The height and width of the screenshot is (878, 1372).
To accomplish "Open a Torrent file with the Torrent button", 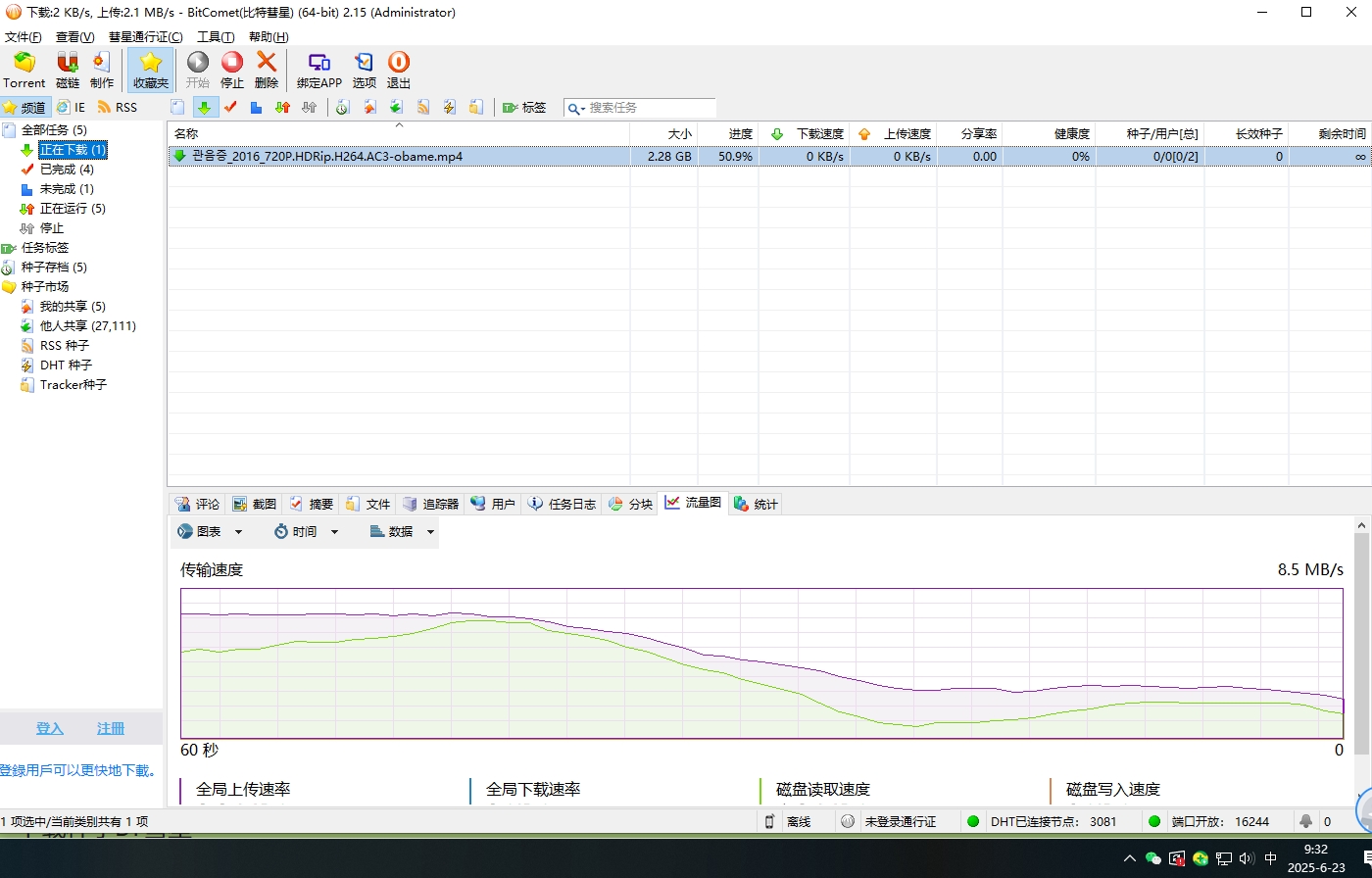I will (x=24, y=71).
